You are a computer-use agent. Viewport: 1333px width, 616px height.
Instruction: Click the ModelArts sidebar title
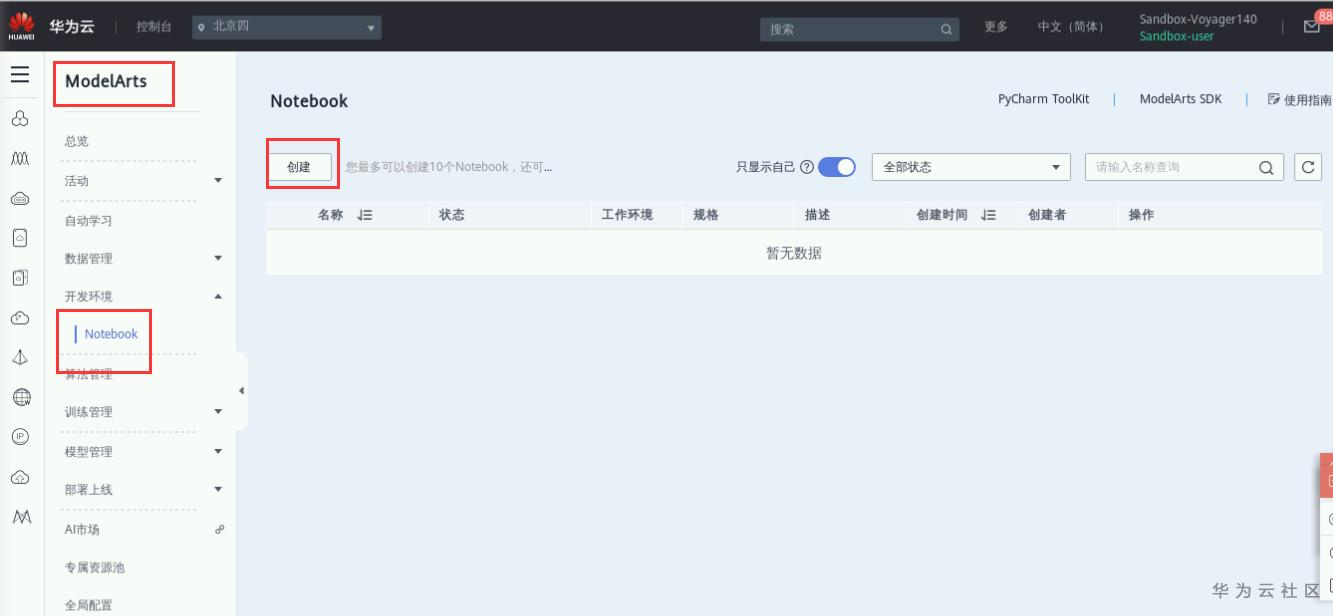106,82
